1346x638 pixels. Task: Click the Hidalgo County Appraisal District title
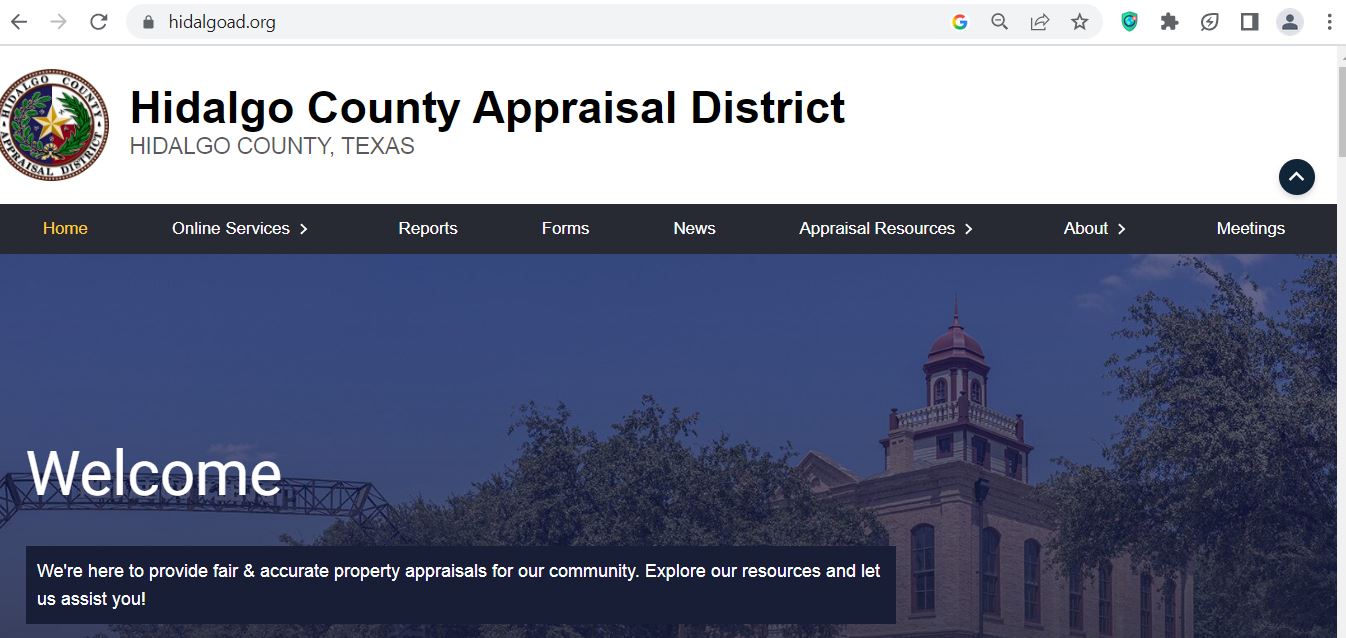[488, 108]
